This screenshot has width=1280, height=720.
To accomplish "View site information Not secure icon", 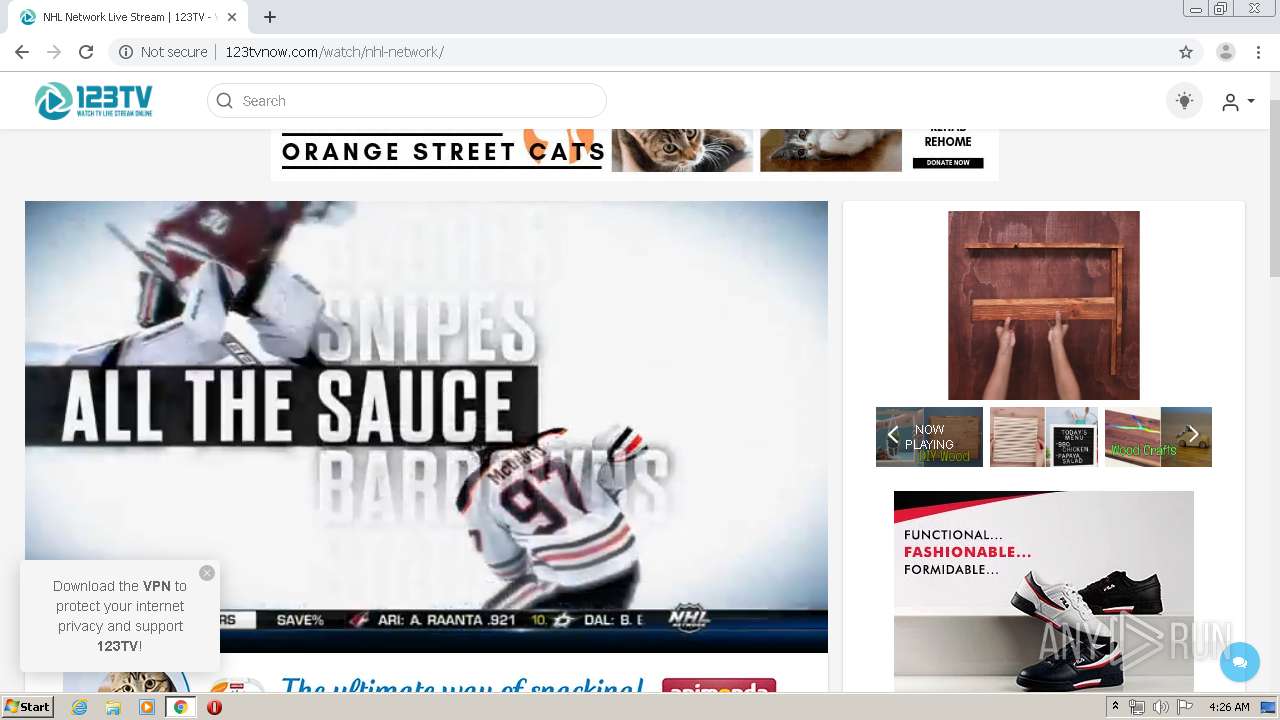I will coord(163,52).
